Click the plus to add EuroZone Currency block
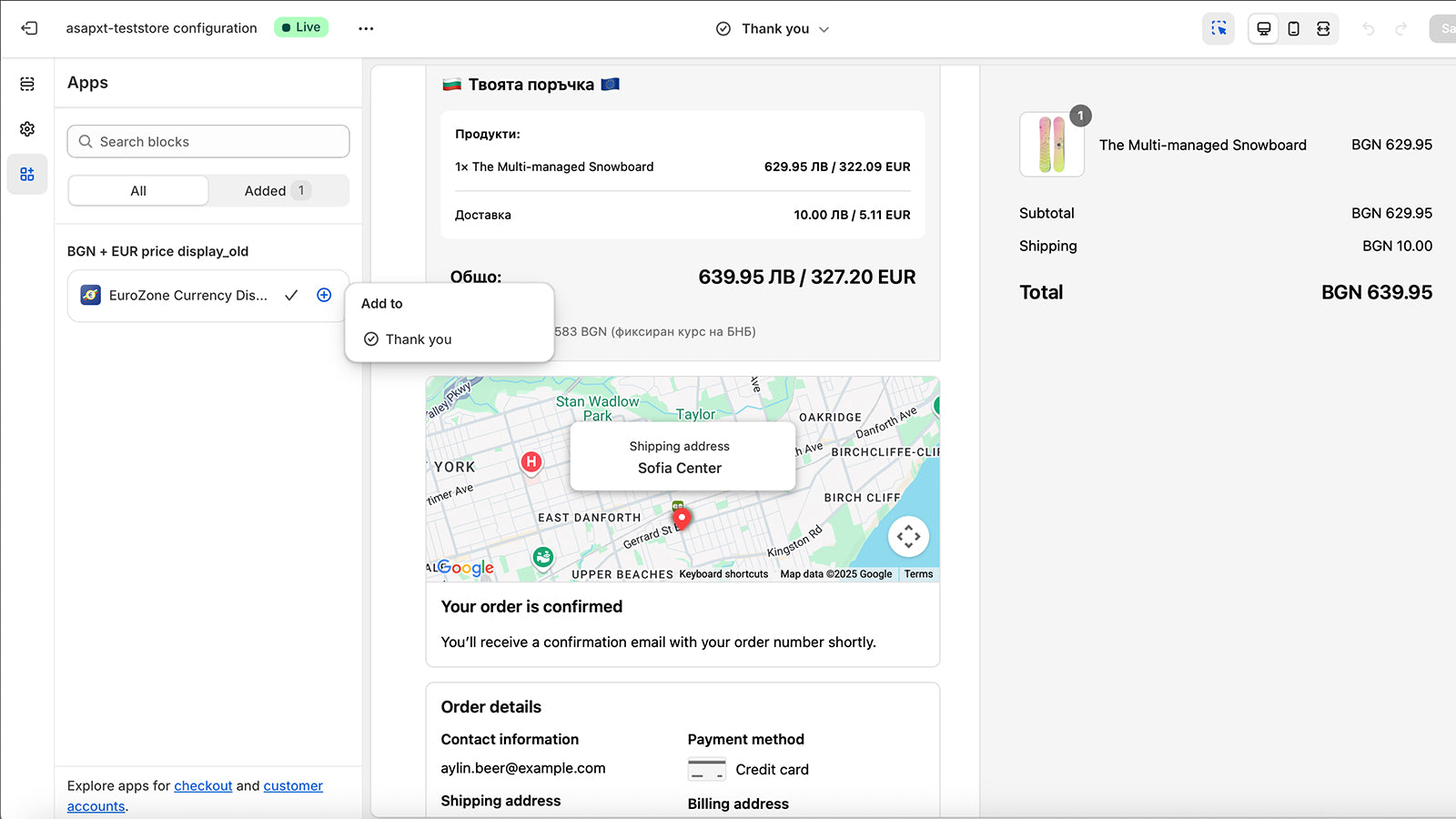This screenshot has width=1456, height=819. (324, 295)
